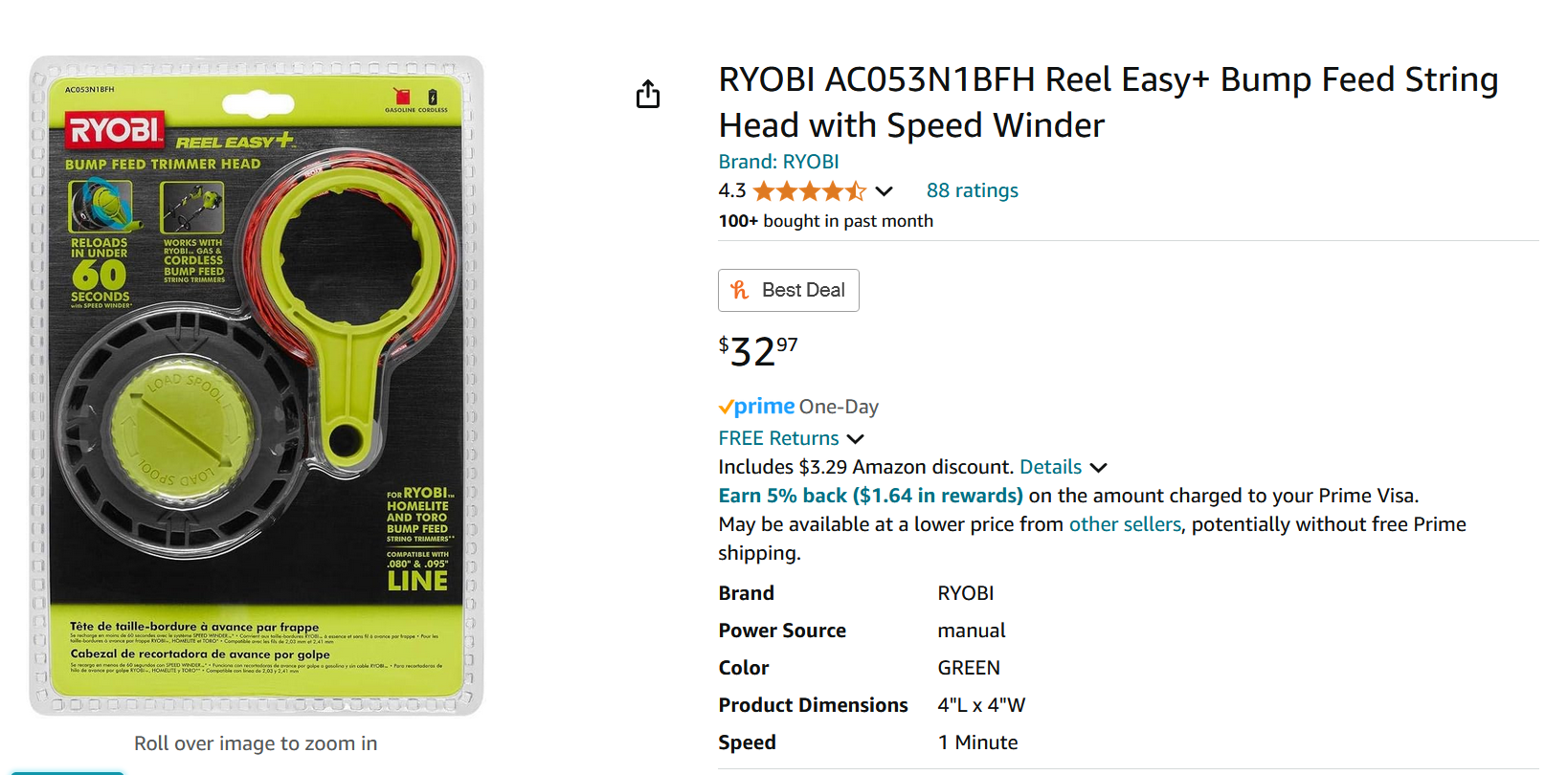This screenshot has width=1568, height=775.
Task: Open the other sellers link
Action: [x=1124, y=524]
